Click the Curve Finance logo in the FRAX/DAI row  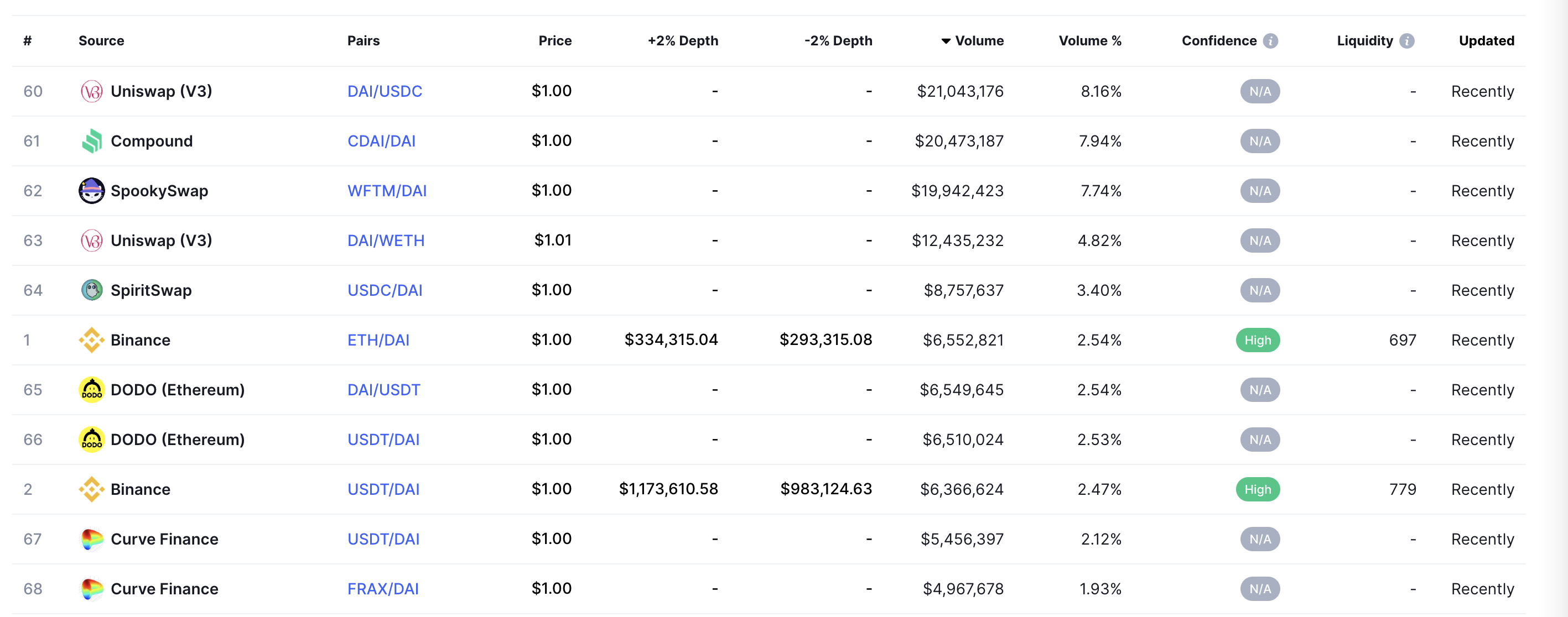pos(91,589)
